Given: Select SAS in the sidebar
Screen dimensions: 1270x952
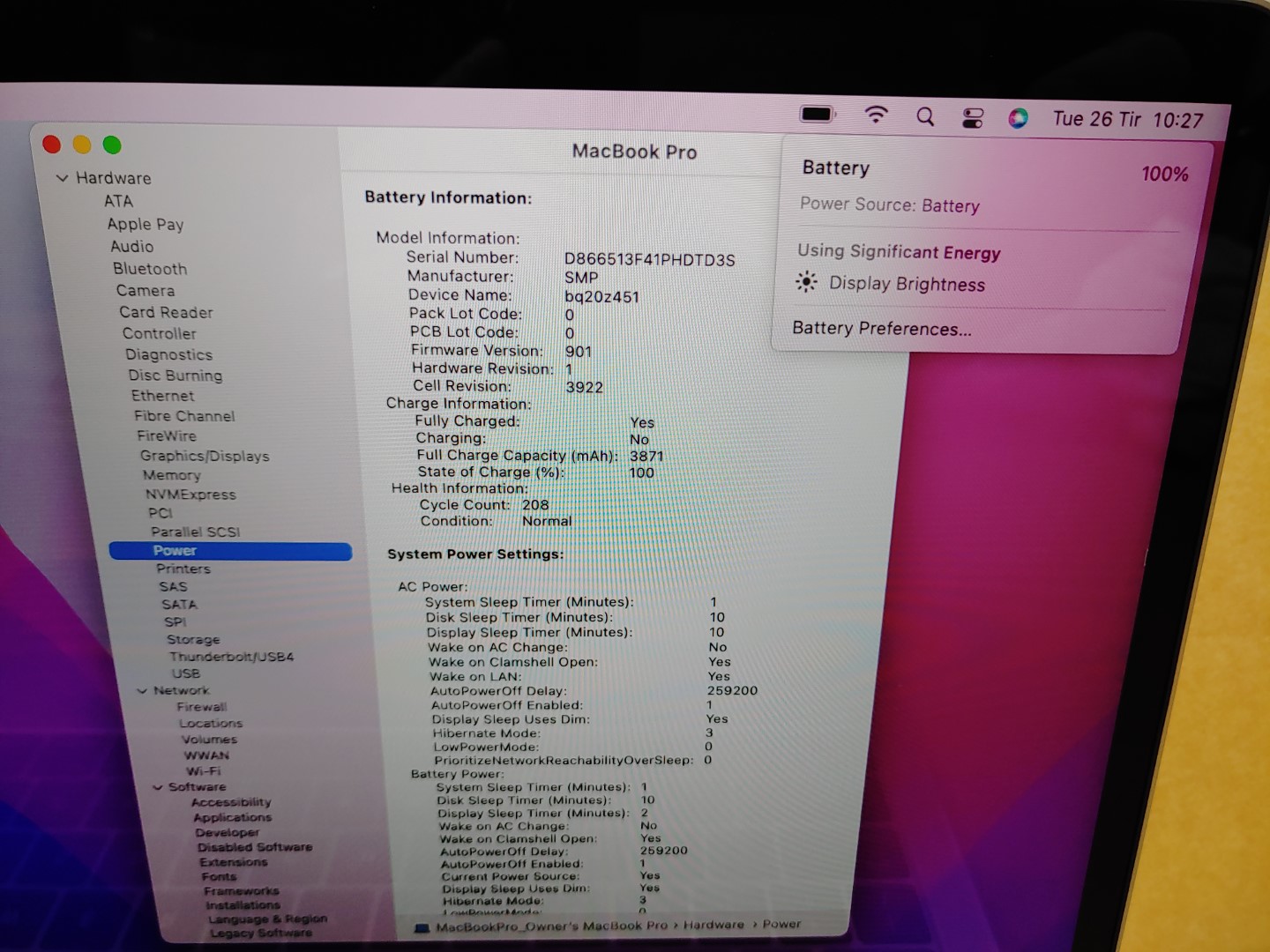Looking at the screenshot, I should (x=173, y=587).
